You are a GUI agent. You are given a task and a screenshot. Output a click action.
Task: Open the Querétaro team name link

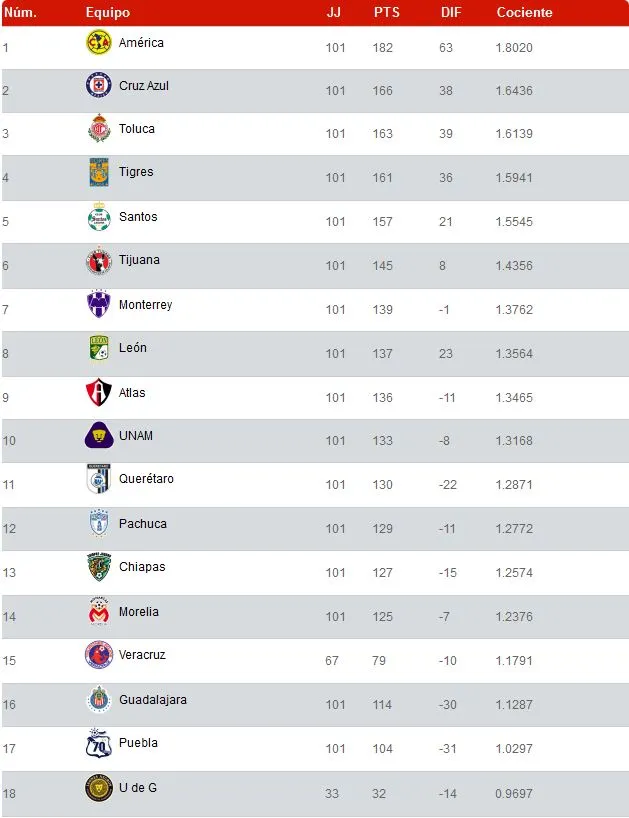point(146,479)
